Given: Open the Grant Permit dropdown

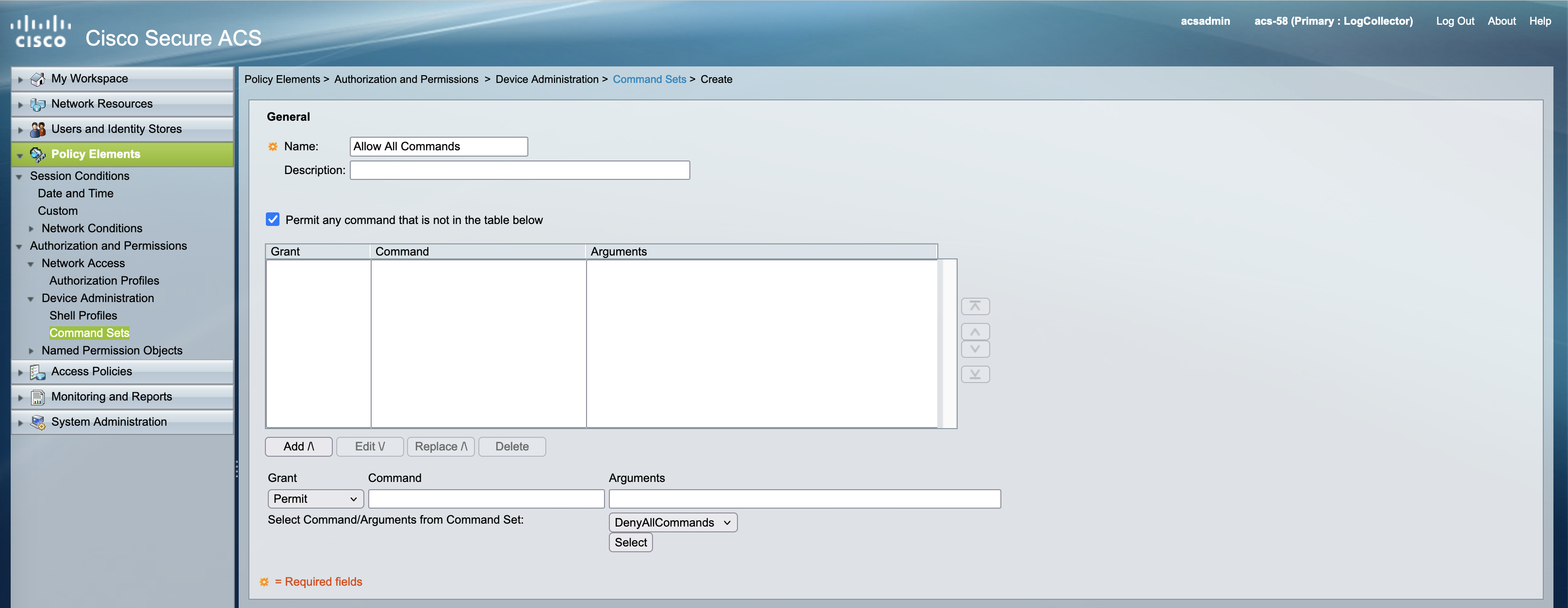Looking at the screenshot, I should coord(315,499).
